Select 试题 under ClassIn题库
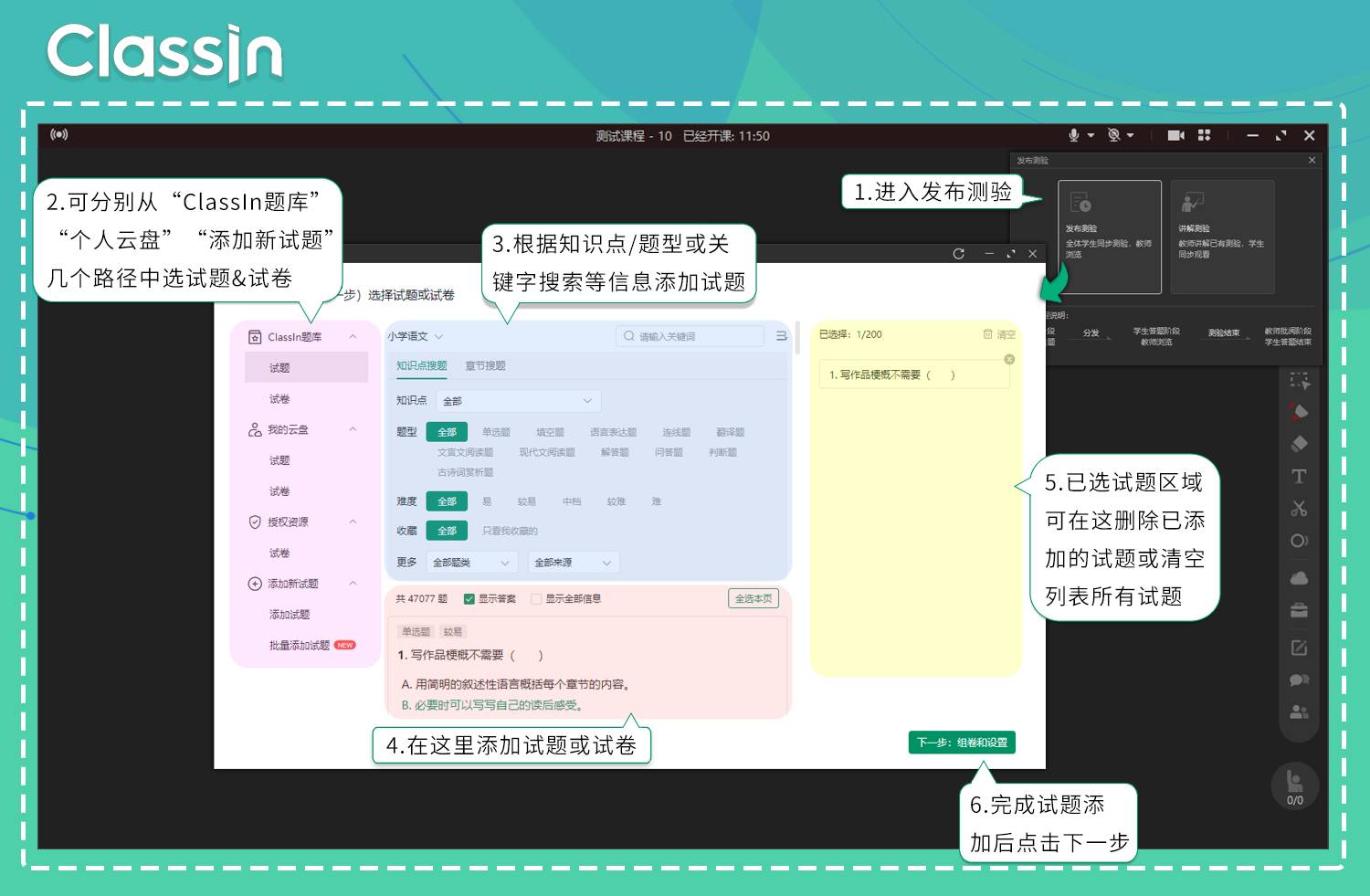Viewport: 1370px width, 896px height. click(x=306, y=368)
